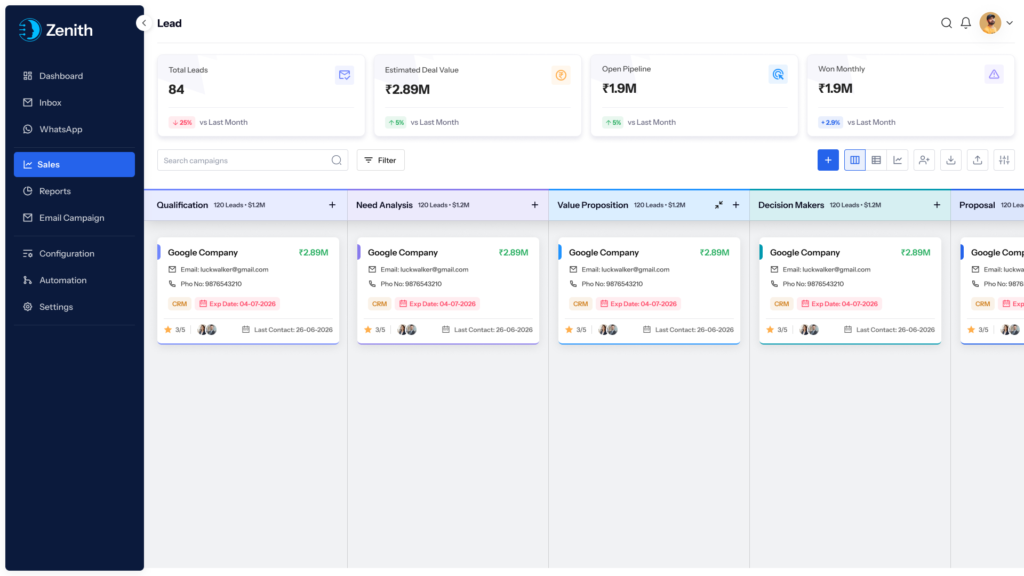
Task: Collapse the sidebar with the chevron button
Action: click(144, 23)
